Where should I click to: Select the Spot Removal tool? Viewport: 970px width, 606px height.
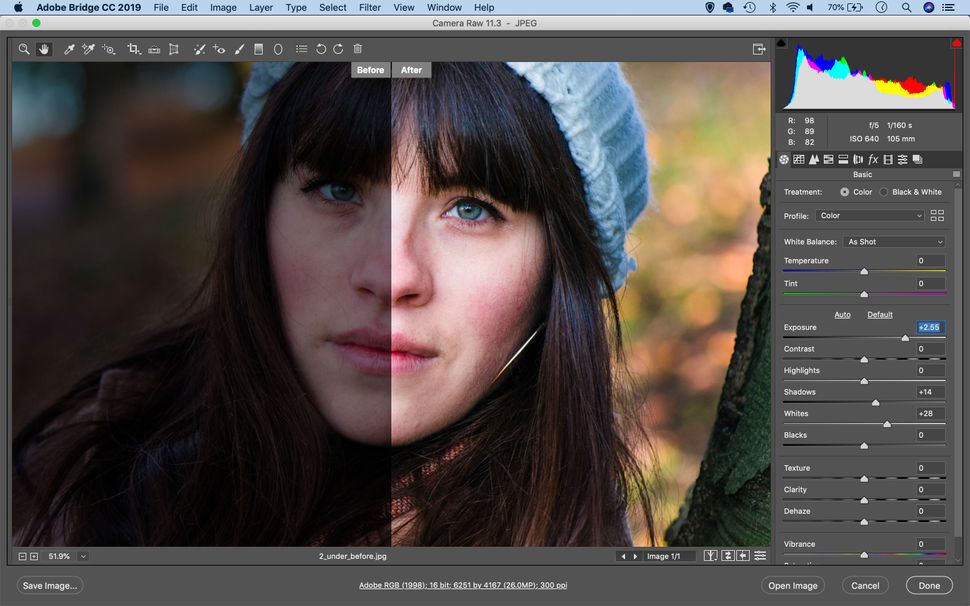tap(199, 48)
